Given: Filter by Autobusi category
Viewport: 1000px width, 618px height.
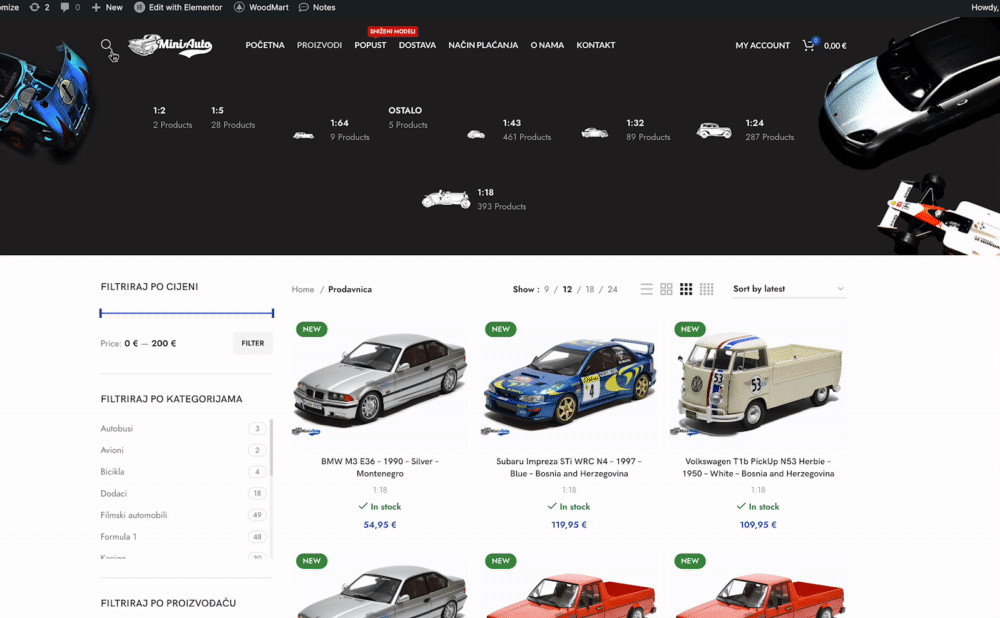Looking at the screenshot, I should 117,429.
